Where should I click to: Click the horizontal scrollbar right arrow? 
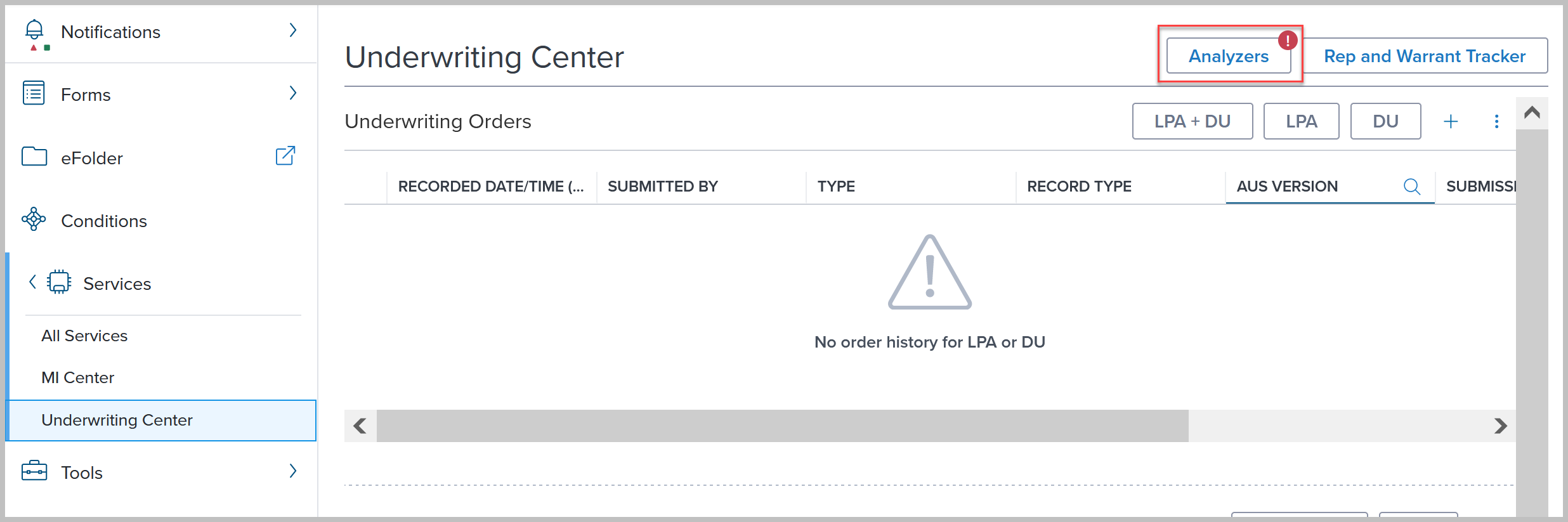pyautogui.click(x=1500, y=426)
